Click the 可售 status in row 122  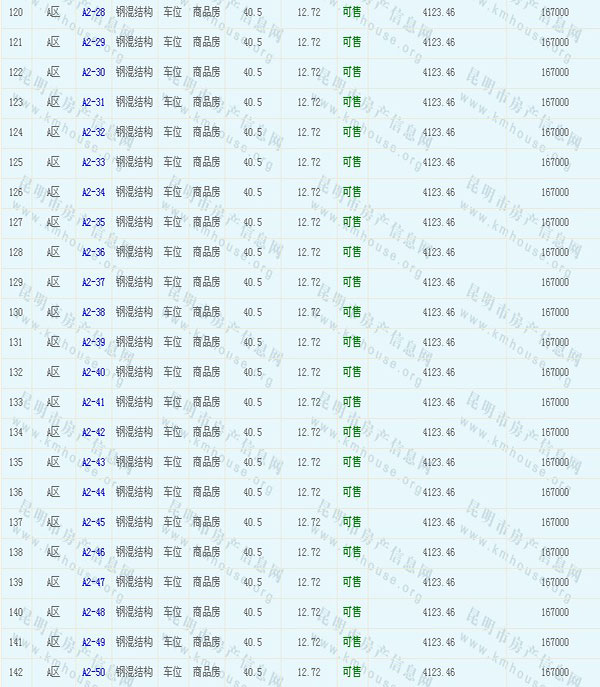tap(351, 72)
